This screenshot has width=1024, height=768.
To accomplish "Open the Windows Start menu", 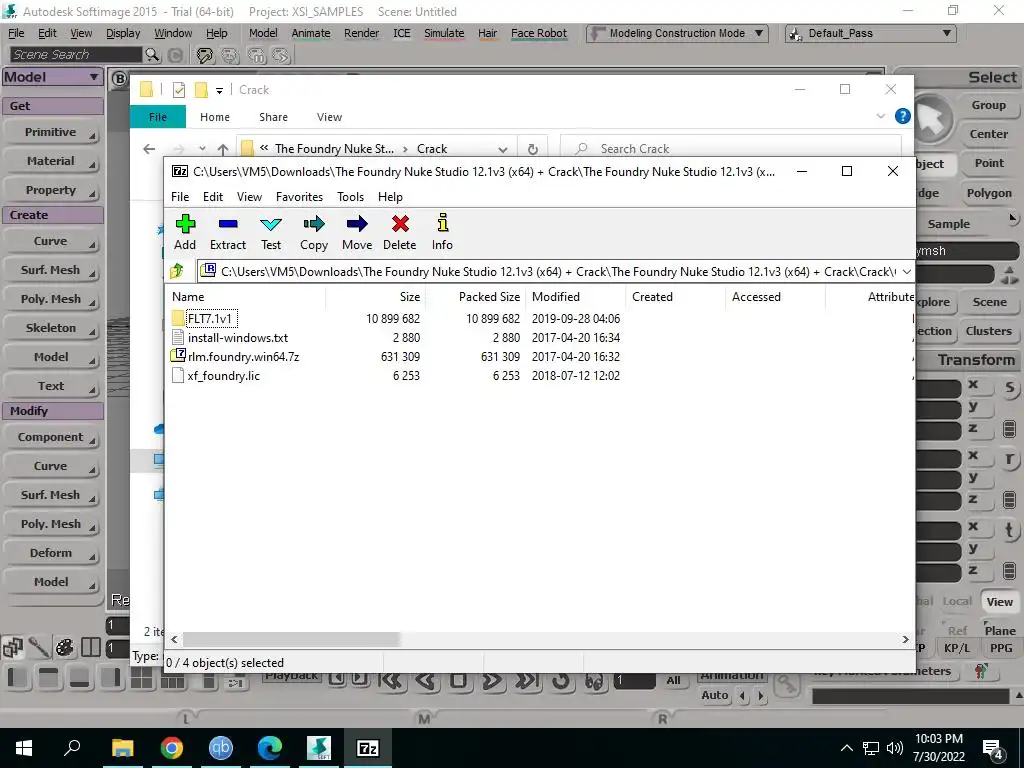I will tap(24, 748).
